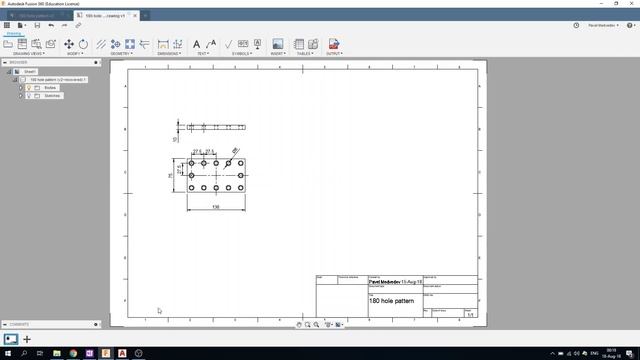The image size is (640, 360).
Task: Click the Save icon
Action: click(x=37, y=25)
